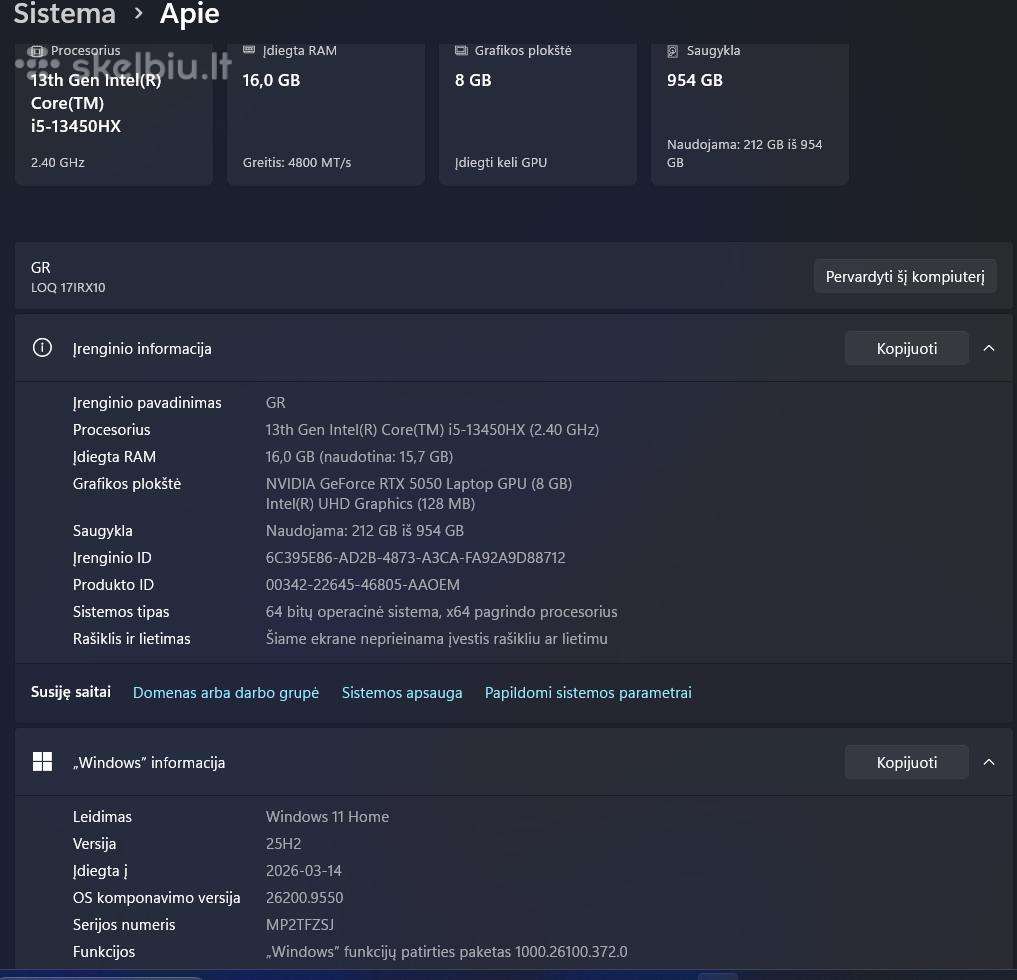
Task: Open the Sistema breadcrumb link
Action: (x=64, y=14)
